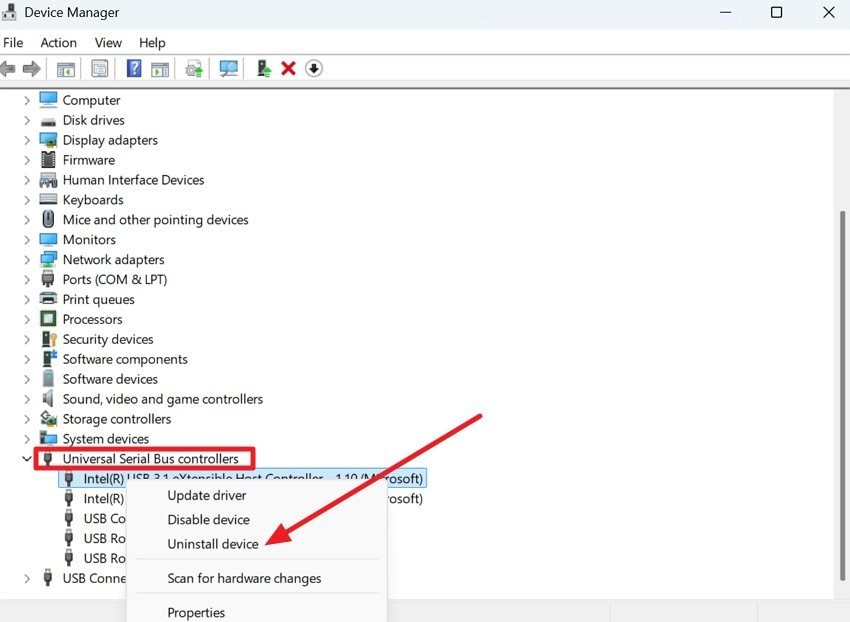Click the mouse icon for pointing devices

[x=48, y=219]
